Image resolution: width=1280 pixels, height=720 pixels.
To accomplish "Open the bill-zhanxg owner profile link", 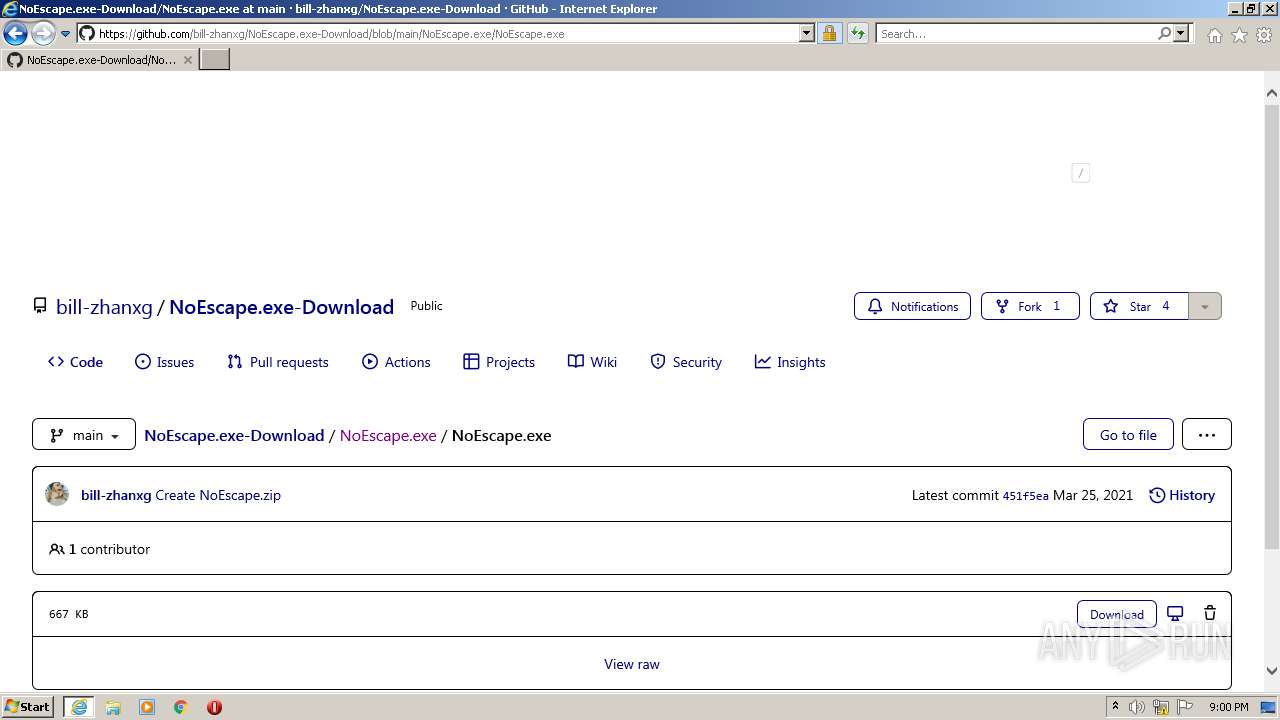I will click(x=104, y=307).
